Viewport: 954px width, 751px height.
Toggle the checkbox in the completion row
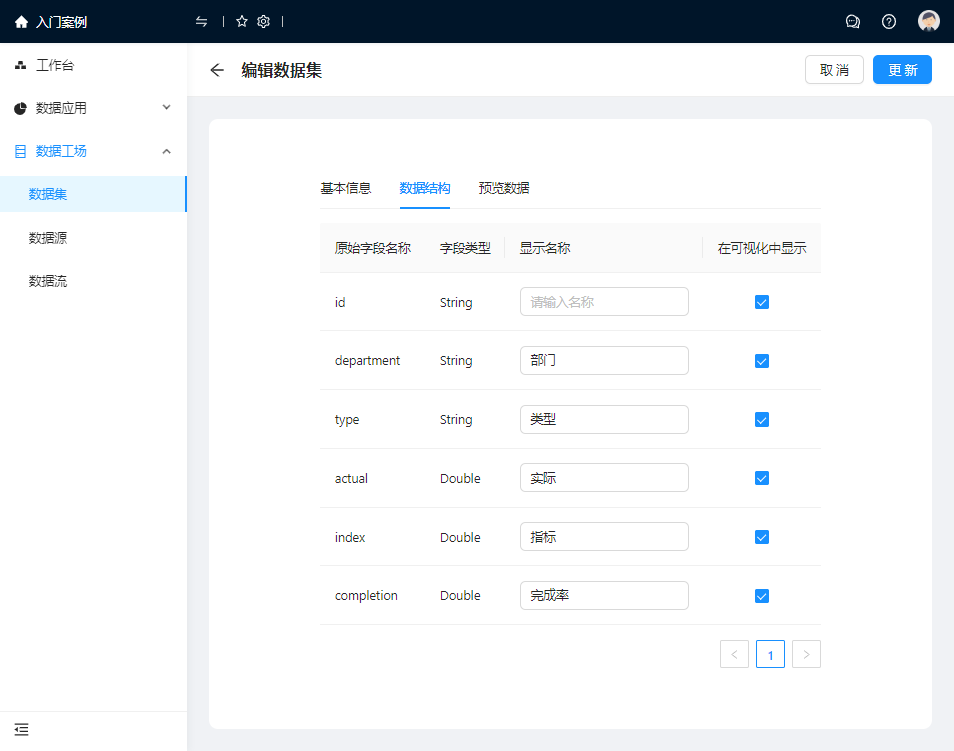(762, 596)
